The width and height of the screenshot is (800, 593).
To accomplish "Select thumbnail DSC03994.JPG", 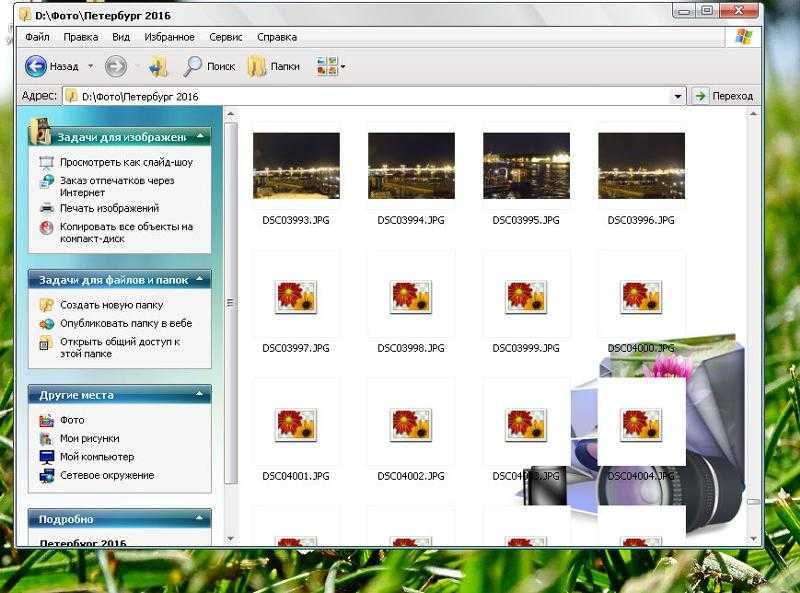I will tap(411, 165).
